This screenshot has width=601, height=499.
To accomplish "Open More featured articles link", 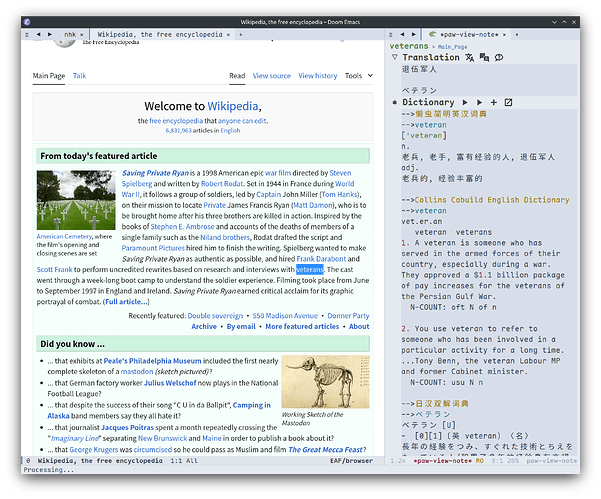I will (x=302, y=326).
